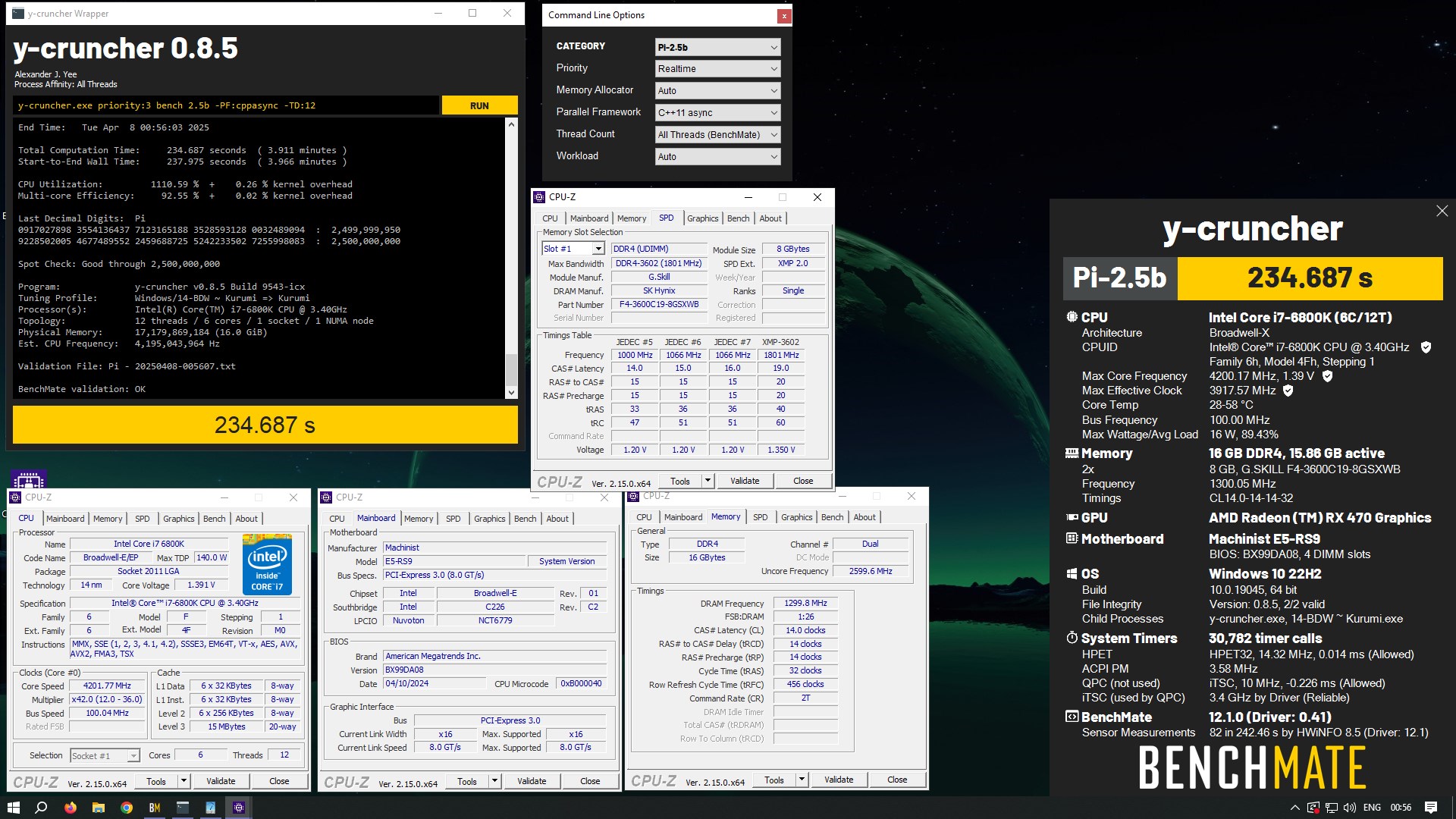Activate the CPU-Z purple chip taskbar icon
The height and width of the screenshot is (819, 1456).
coord(239,808)
